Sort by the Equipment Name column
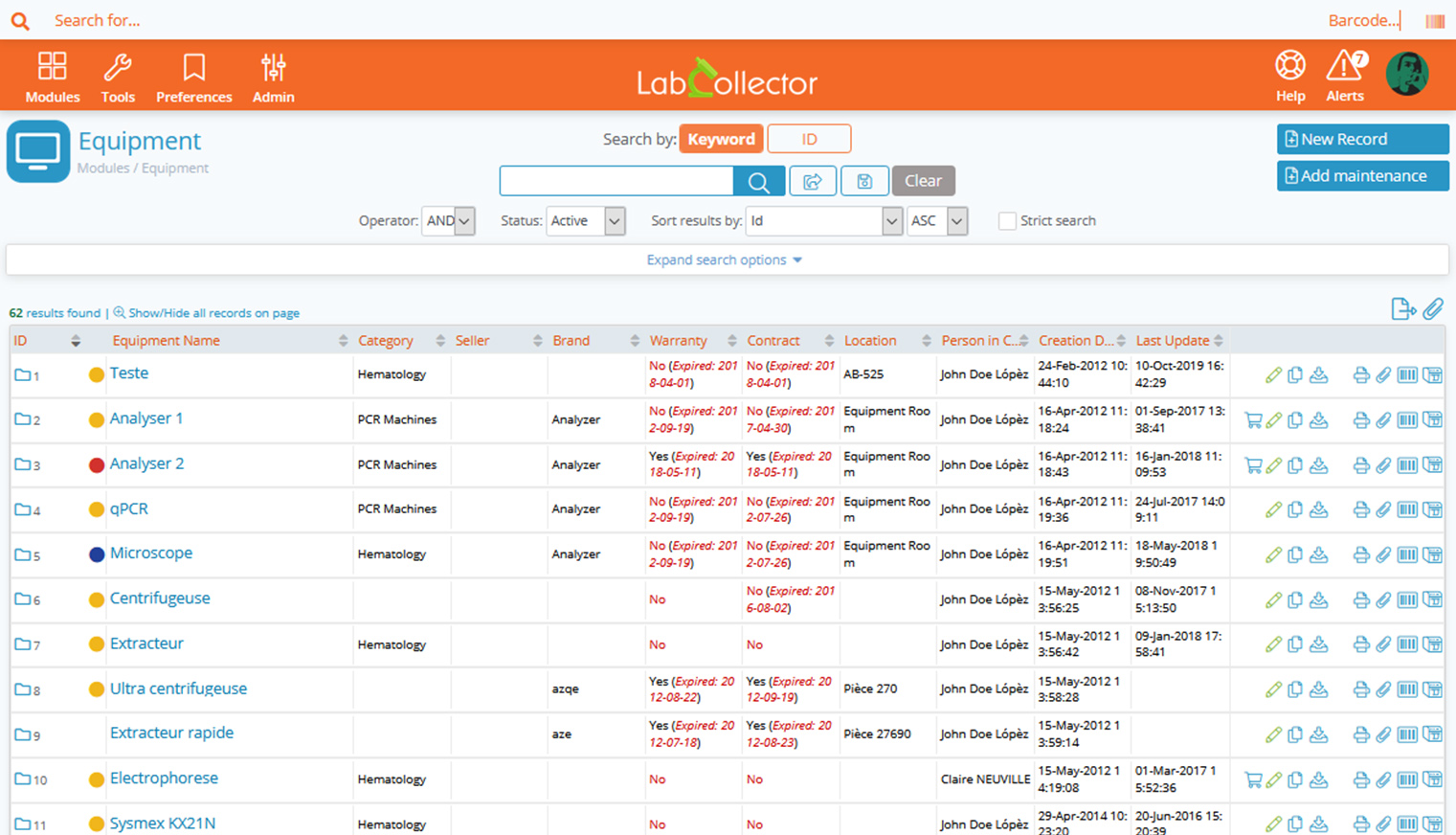This screenshot has width=1456, height=835. click(x=167, y=341)
